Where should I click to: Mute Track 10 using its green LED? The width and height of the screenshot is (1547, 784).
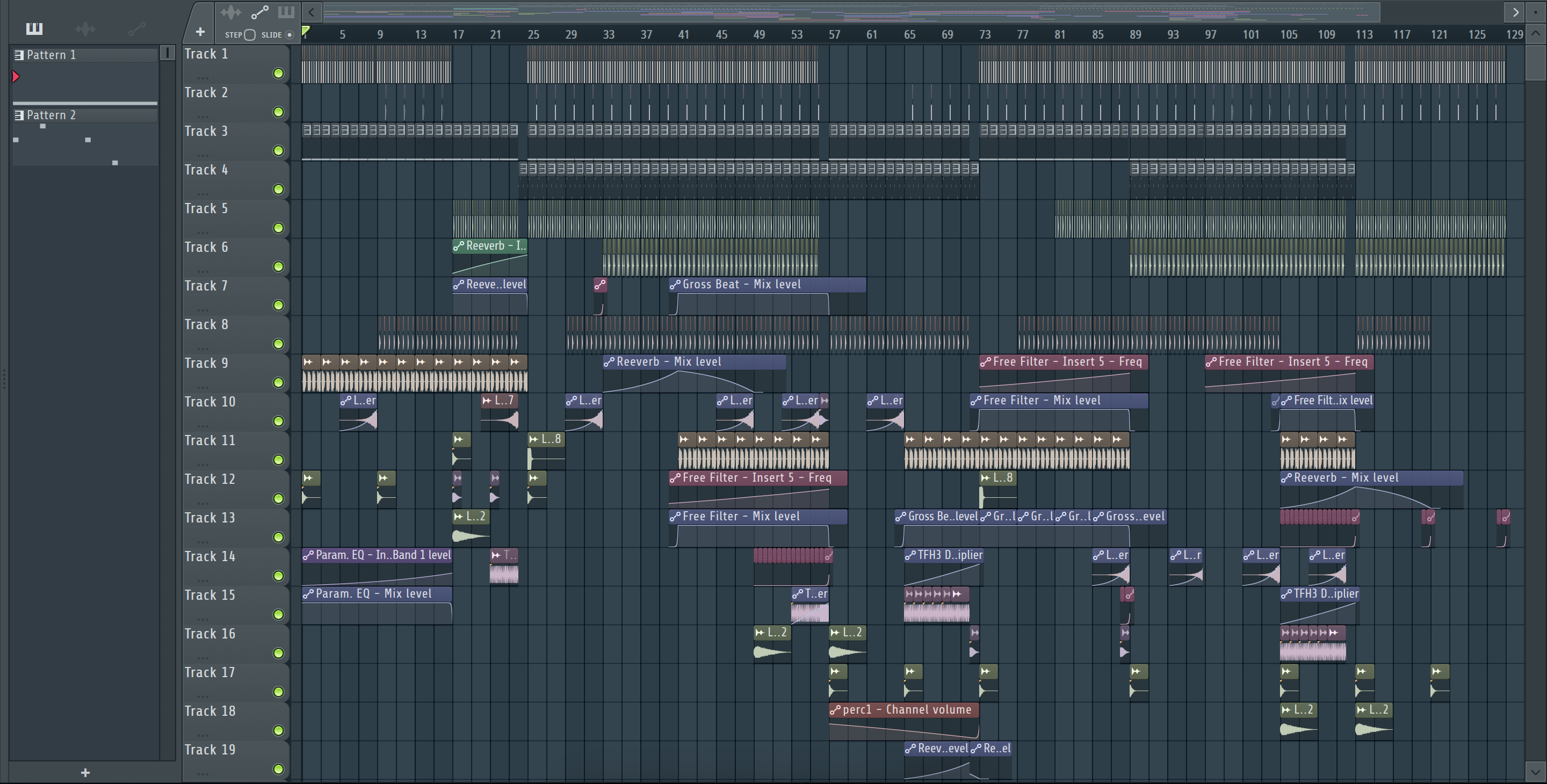point(278,422)
